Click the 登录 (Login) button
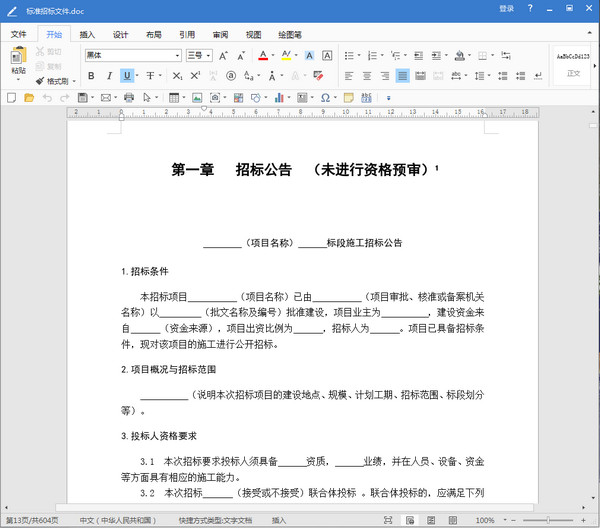 [x=507, y=8]
